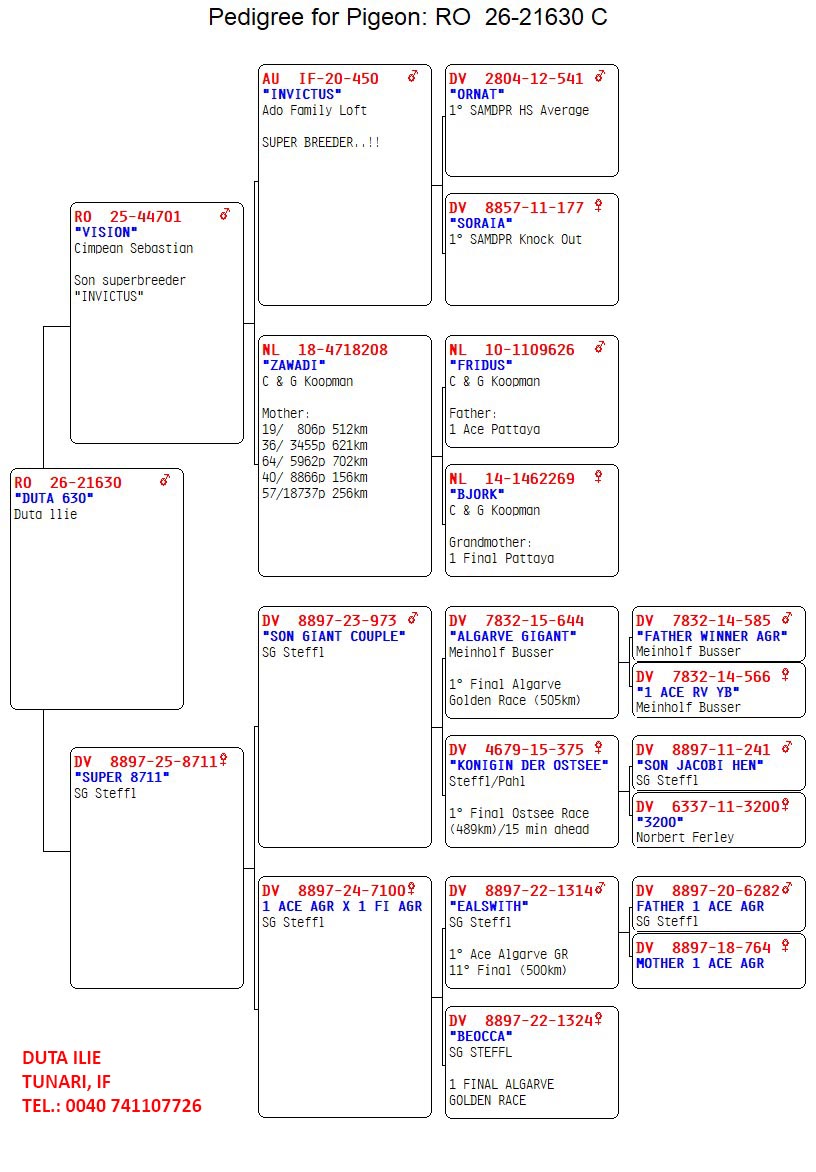Click the 'Ado Family Loft' text
Viewport: 816px width, 1172px height.
pos(314,111)
